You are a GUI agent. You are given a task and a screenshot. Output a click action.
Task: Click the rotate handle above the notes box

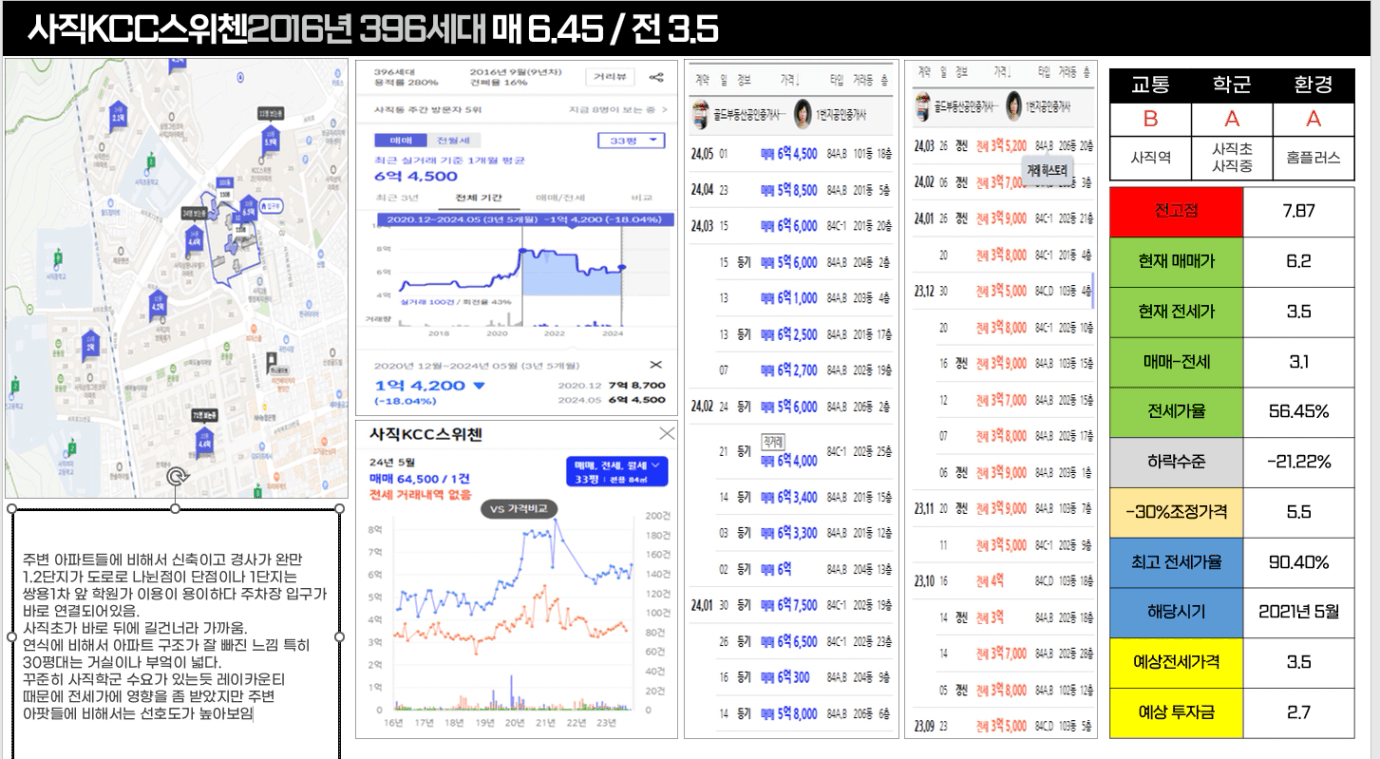pos(177,476)
